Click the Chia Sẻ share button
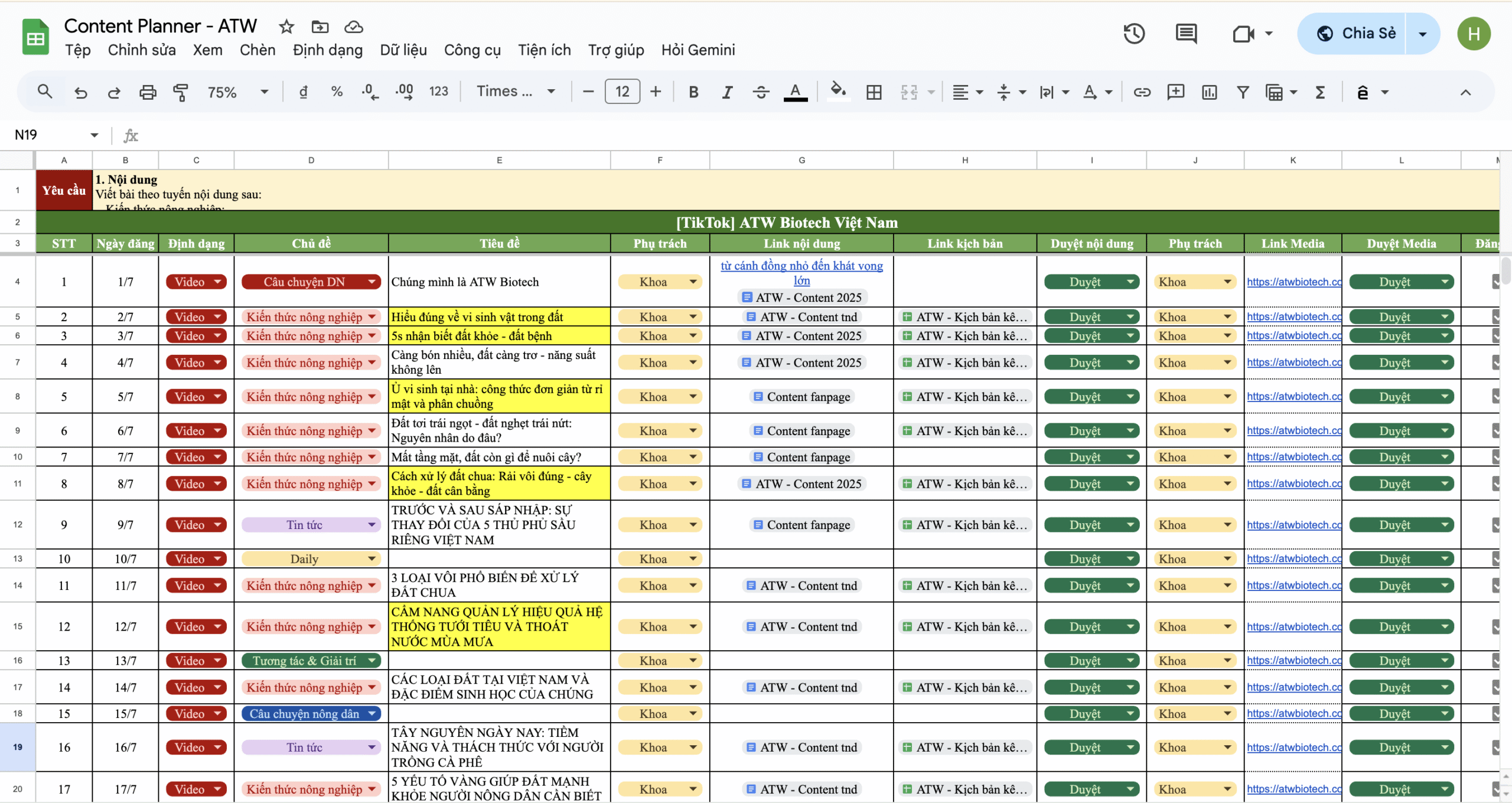 [x=1355, y=34]
